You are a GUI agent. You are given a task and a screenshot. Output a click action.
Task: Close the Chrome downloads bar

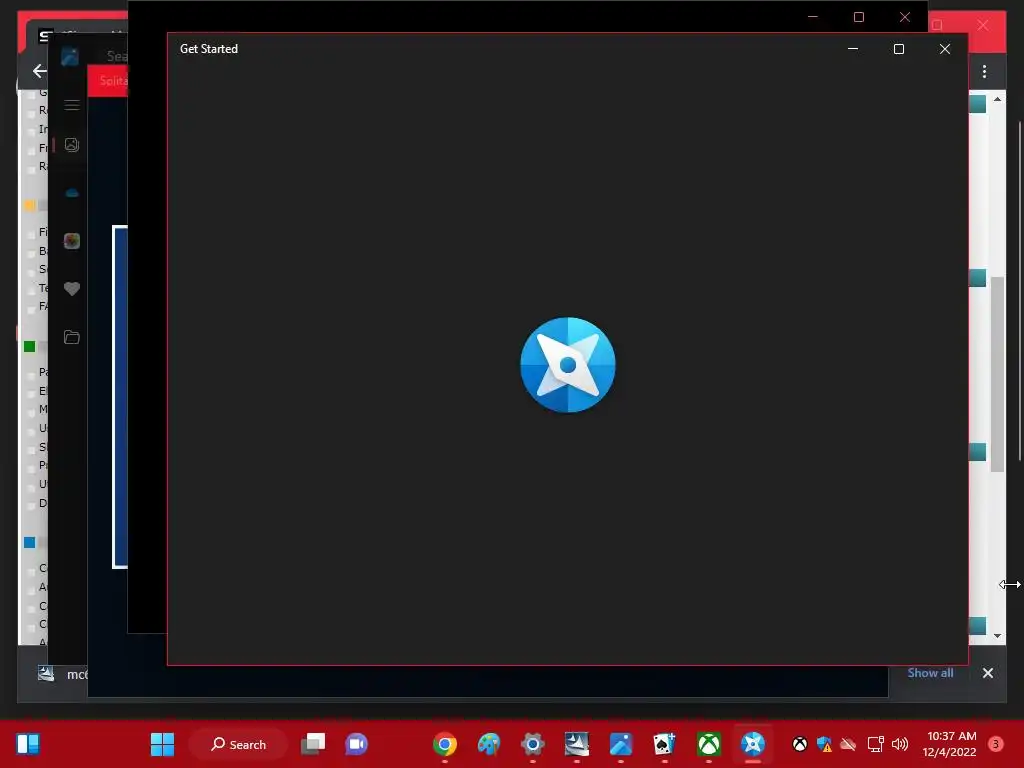(x=987, y=673)
